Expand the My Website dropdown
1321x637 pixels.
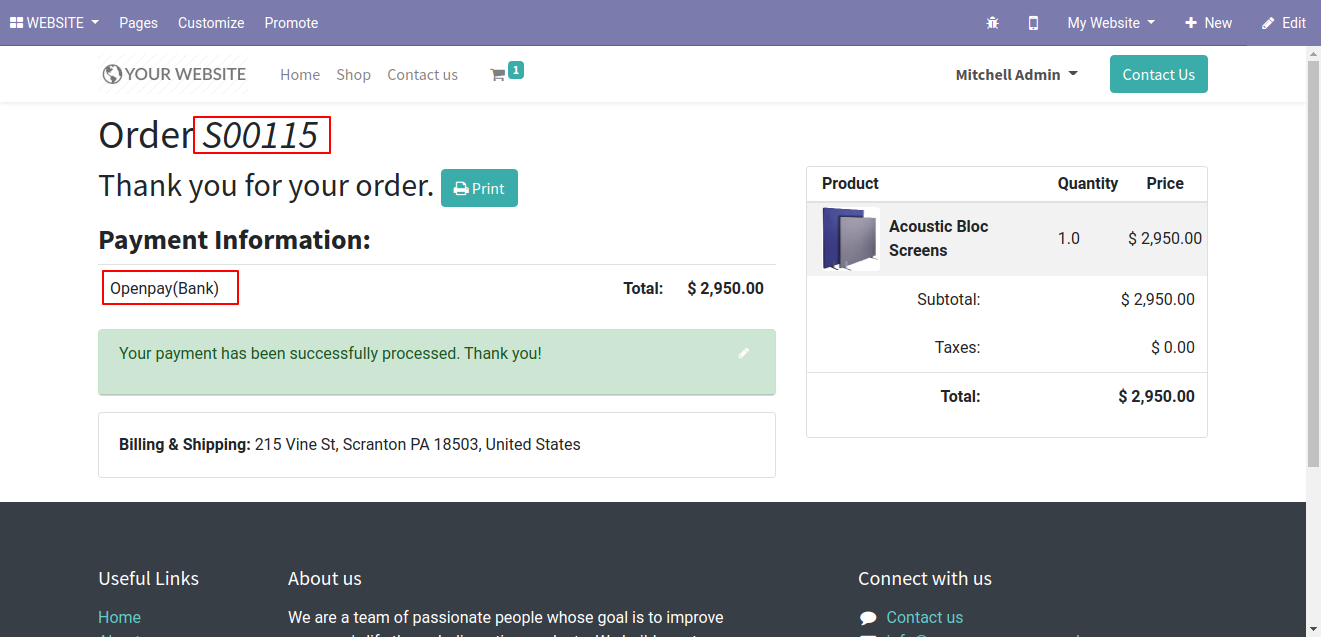[x=1110, y=23]
